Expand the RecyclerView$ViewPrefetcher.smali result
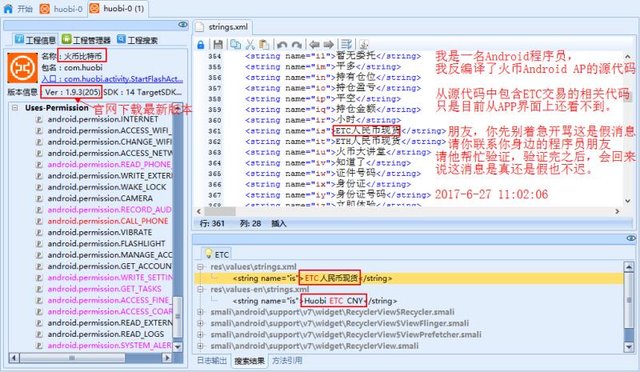Screen dimensions: 640x372 pyautogui.click(x=200, y=334)
